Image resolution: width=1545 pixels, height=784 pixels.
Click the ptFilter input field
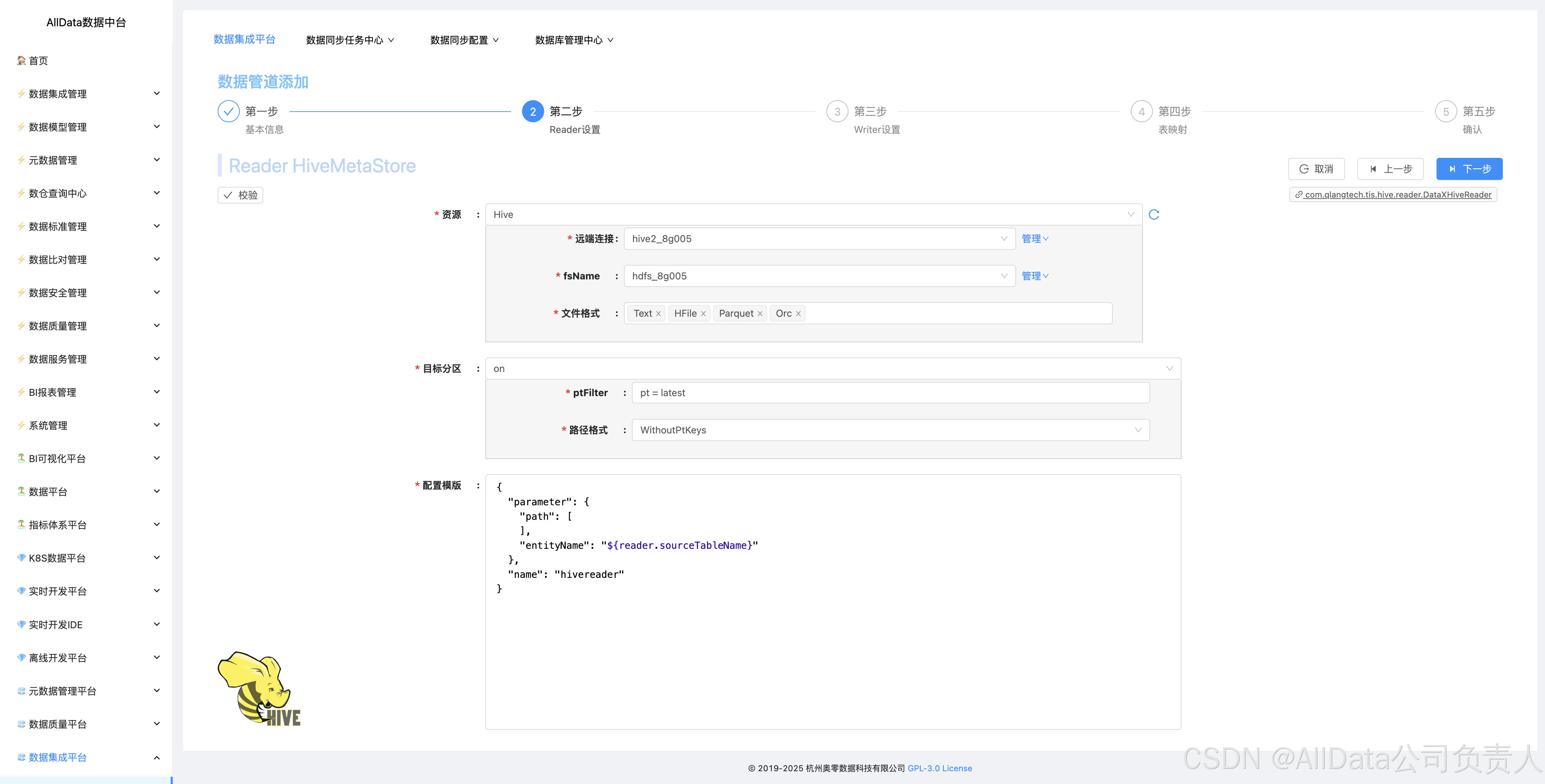click(x=891, y=393)
